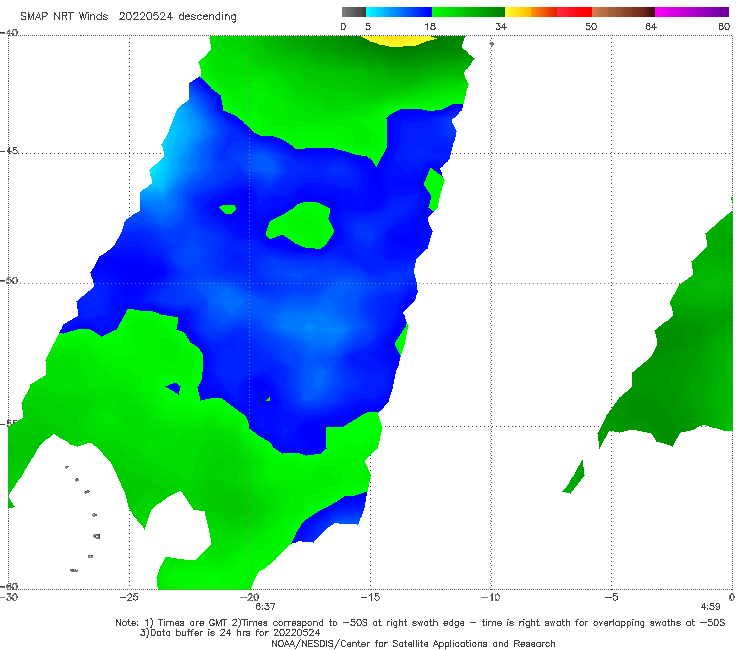The image size is (740, 650).
Task: Click the color bar label "64"
Action: tap(651, 26)
